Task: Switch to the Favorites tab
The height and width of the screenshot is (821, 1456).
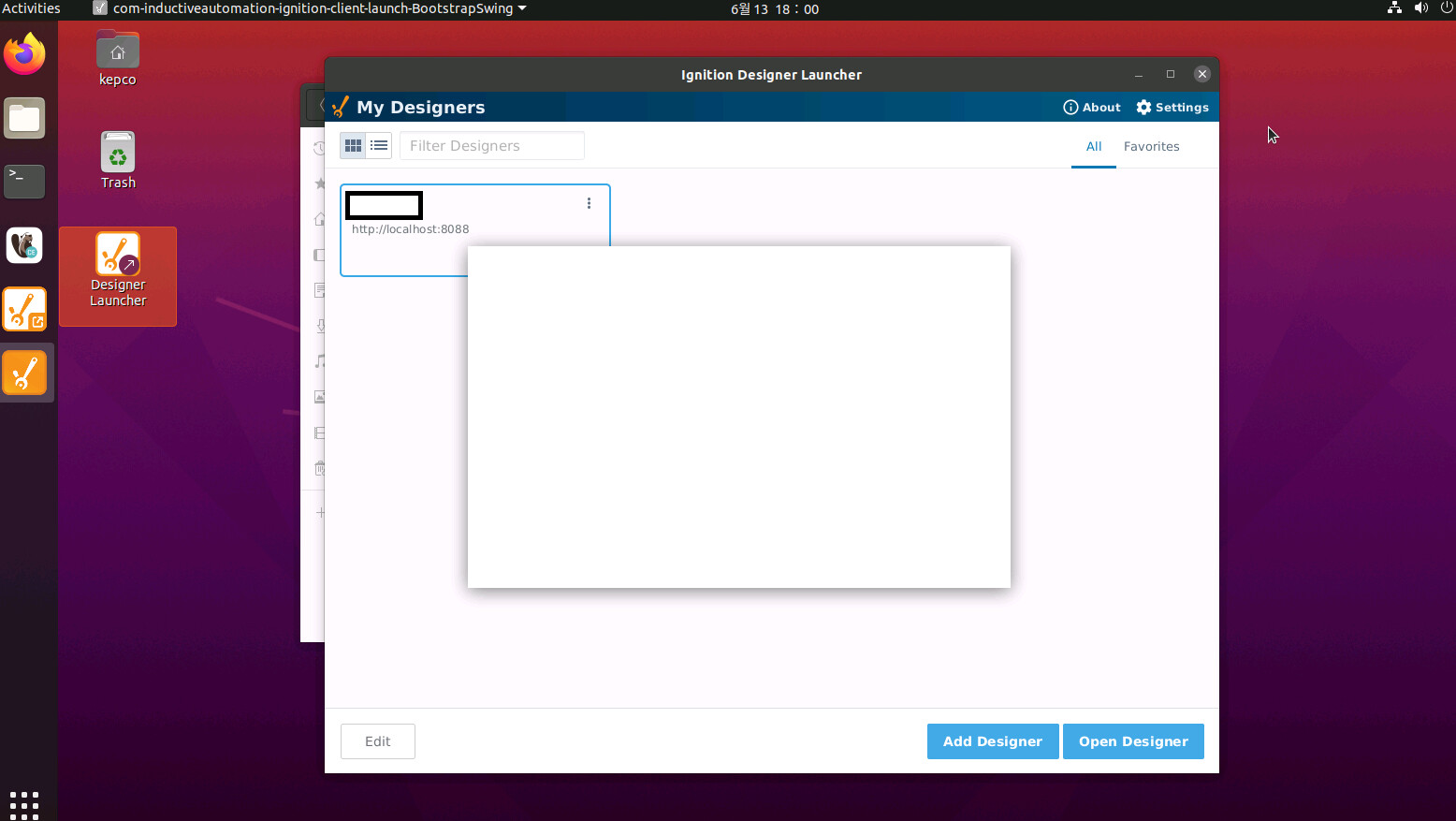Action: (1151, 147)
